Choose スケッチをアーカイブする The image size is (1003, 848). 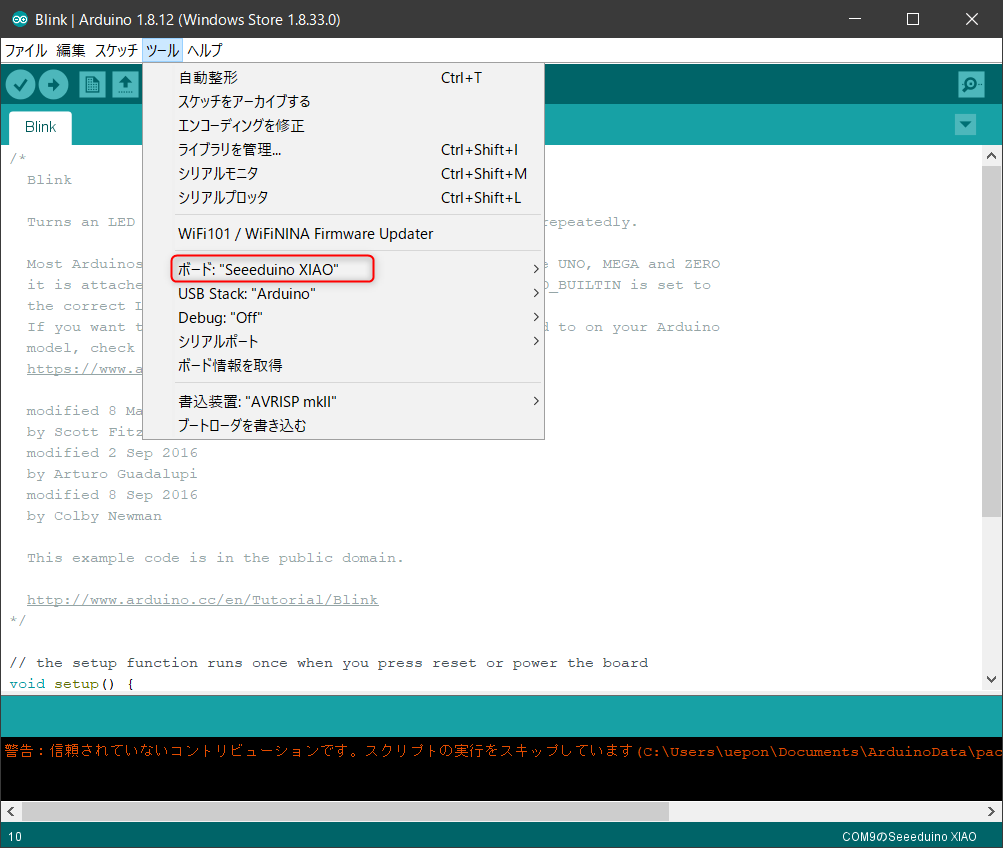tap(358, 102)
